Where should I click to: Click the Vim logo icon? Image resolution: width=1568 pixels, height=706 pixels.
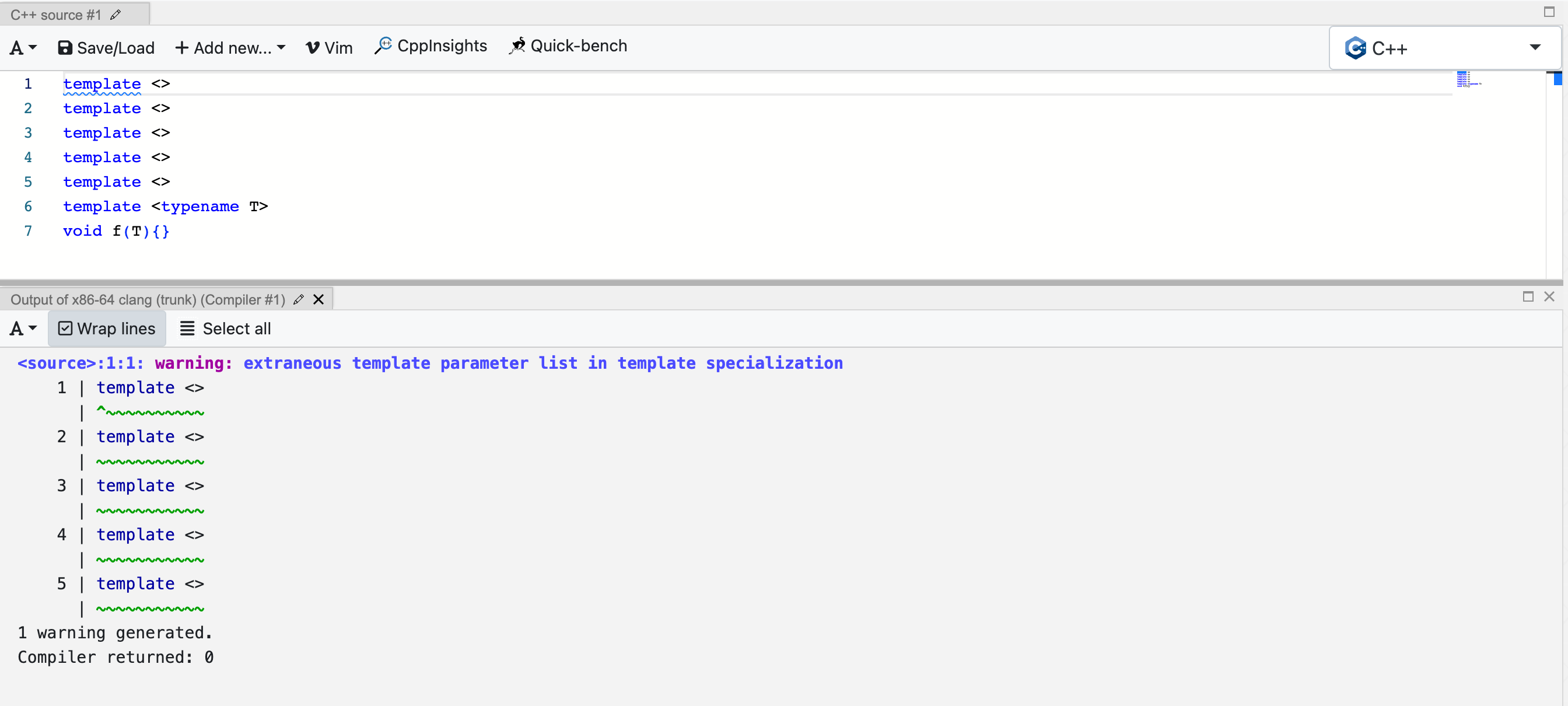(x=312, y=47)
